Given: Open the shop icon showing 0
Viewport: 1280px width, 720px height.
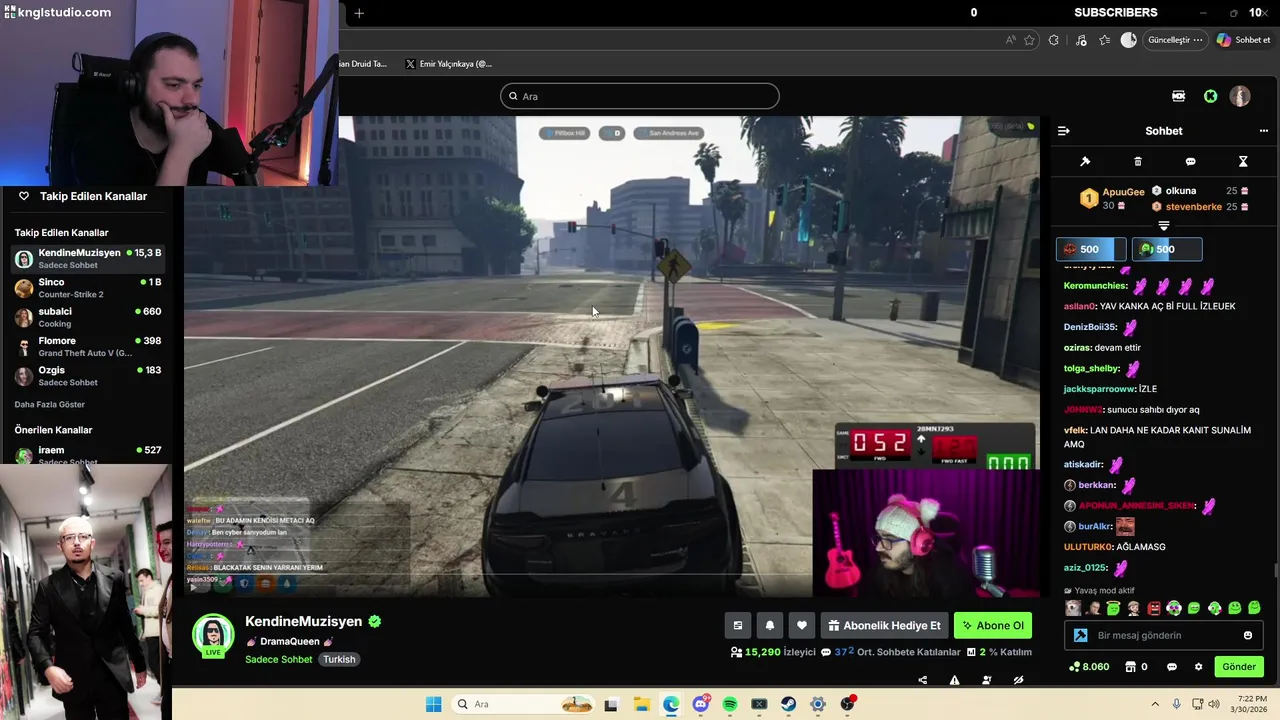Looking at the screenshot, I should pos(1136,667).
